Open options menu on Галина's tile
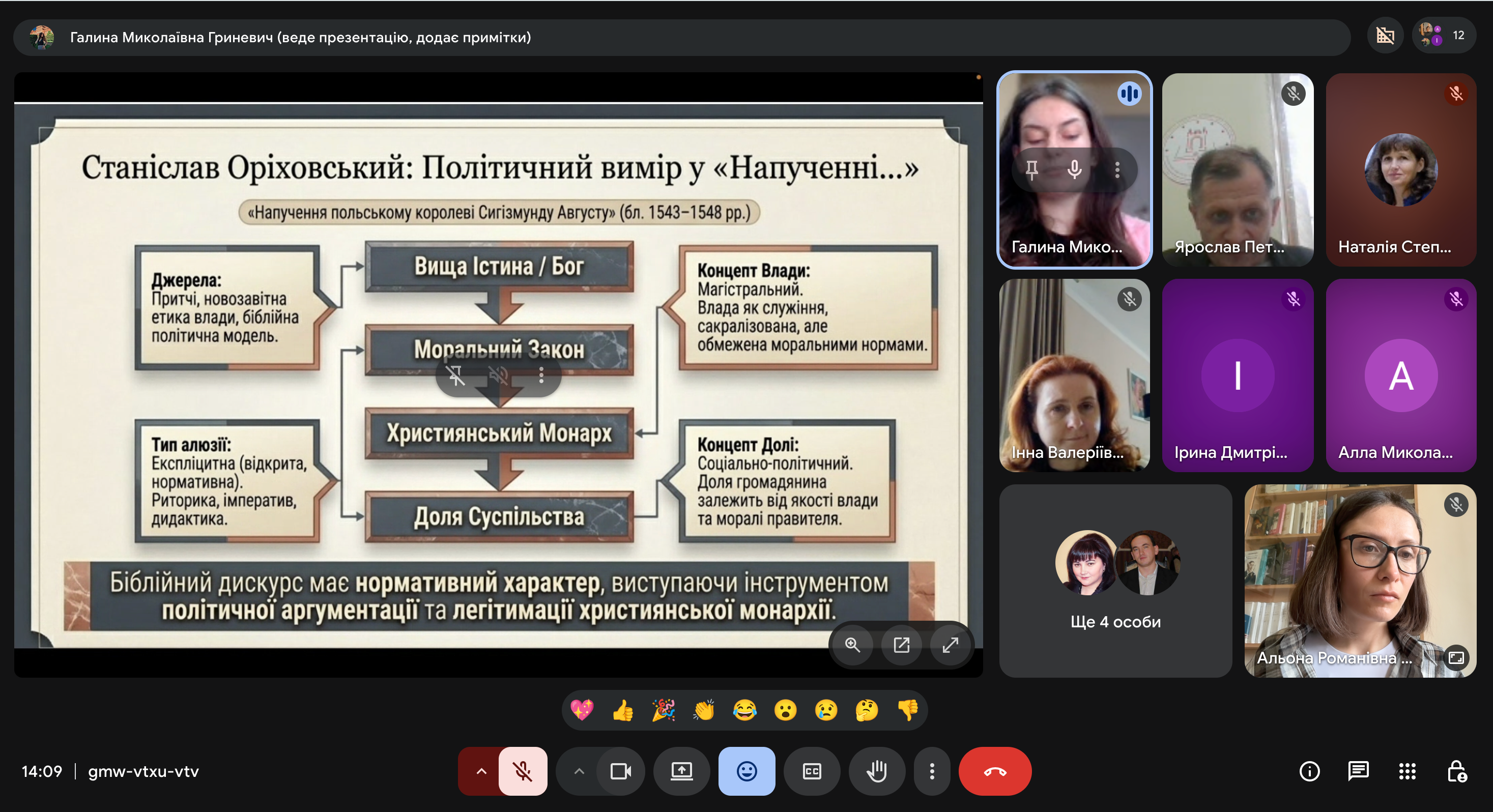The width and height of the screenshot is (1493, 812). pyautogui.click(x=1117, y=169)
